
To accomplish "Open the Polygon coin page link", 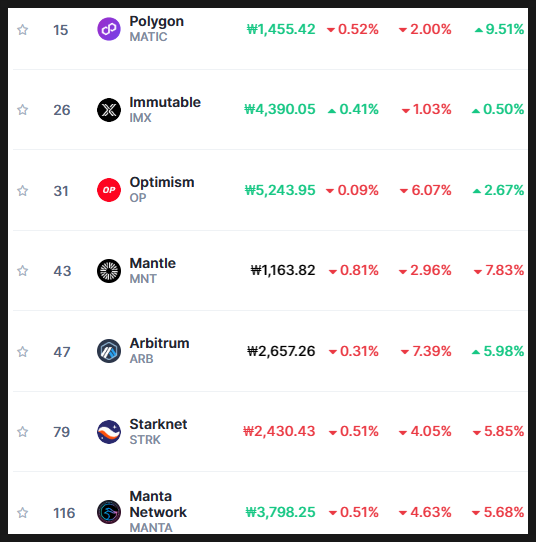I will coord(157,22).
